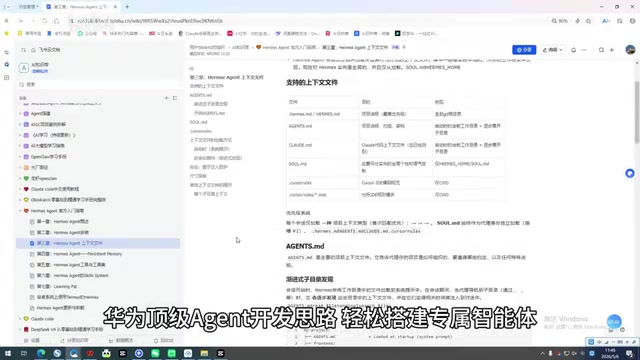
Task: Click the blue floating assistant icon at right edge
Action: pos(630,173)
